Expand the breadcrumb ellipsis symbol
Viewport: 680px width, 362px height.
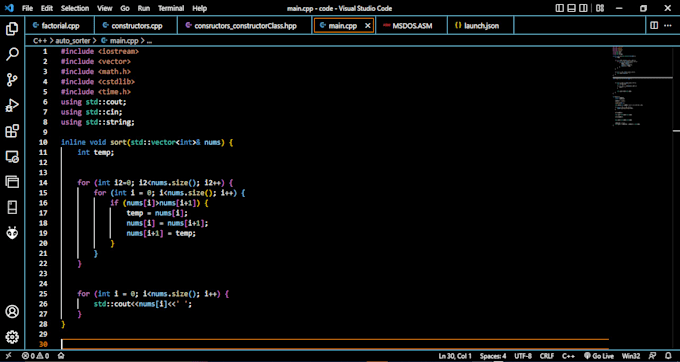pos(150,41)
